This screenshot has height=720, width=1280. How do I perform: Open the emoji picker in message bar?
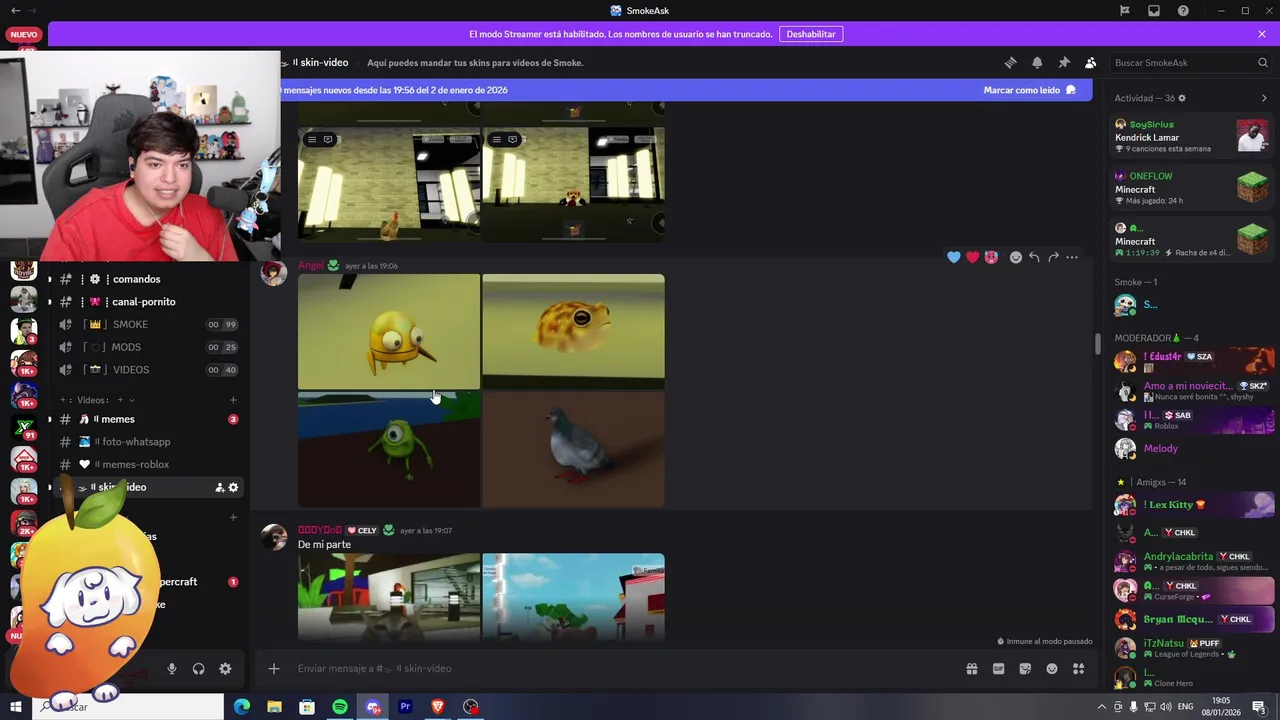1052,669
